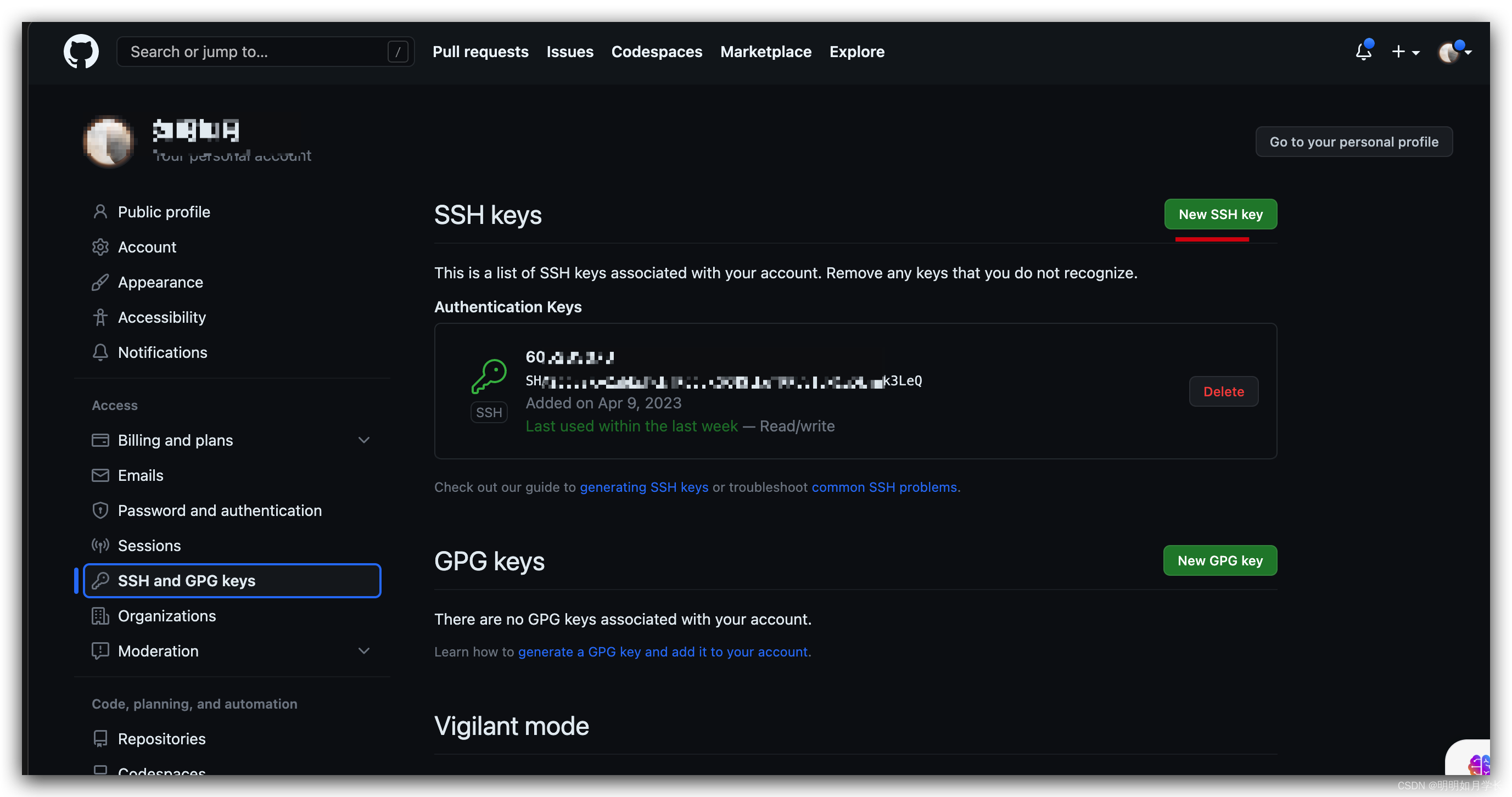This screenshot has width=1512, height=797.
Task: Open Issues in the top navigation
Action: (x=570, y=52)
